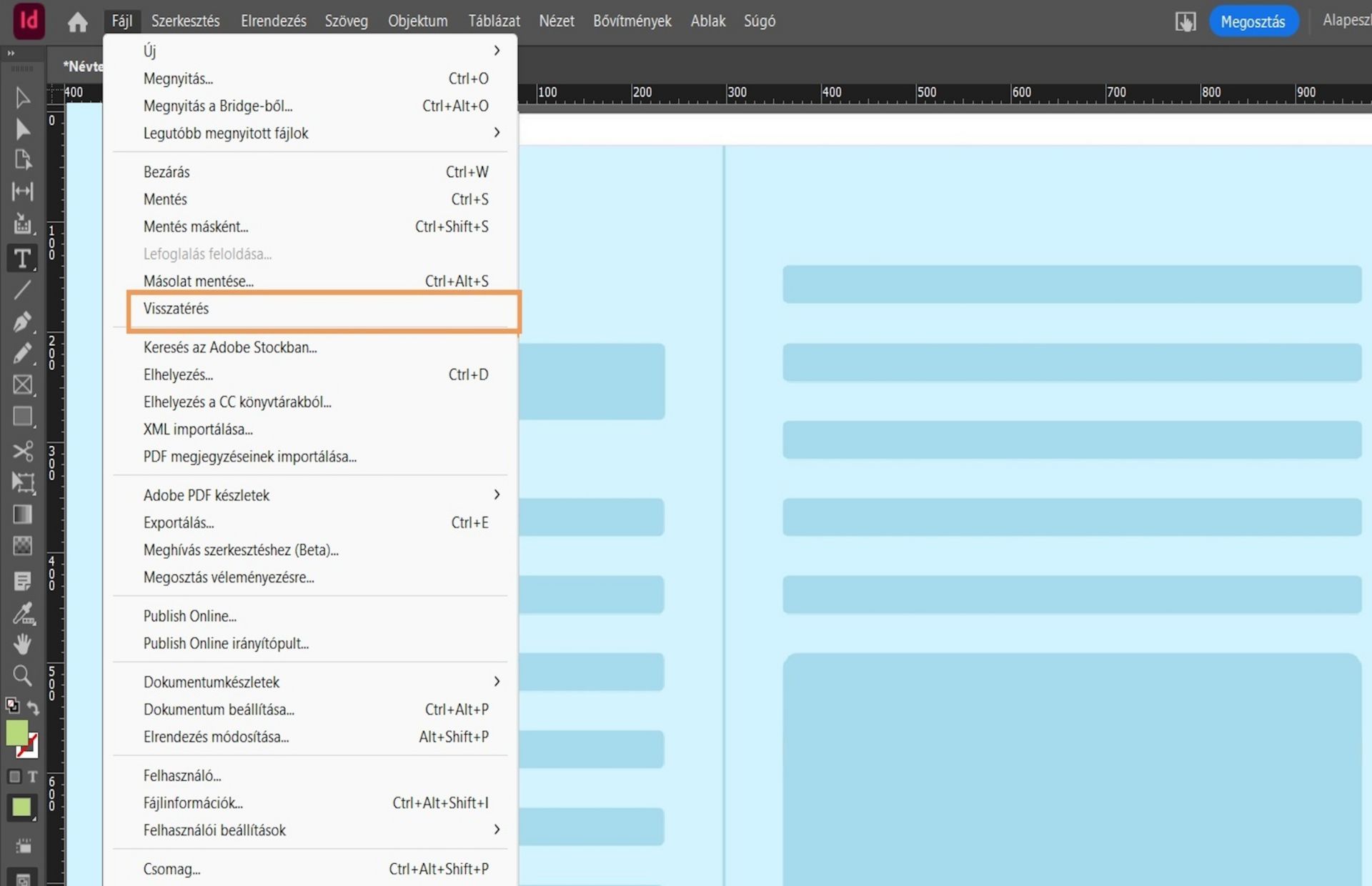
Task: Select the Pen tool
Action: (x=22, y=322)
